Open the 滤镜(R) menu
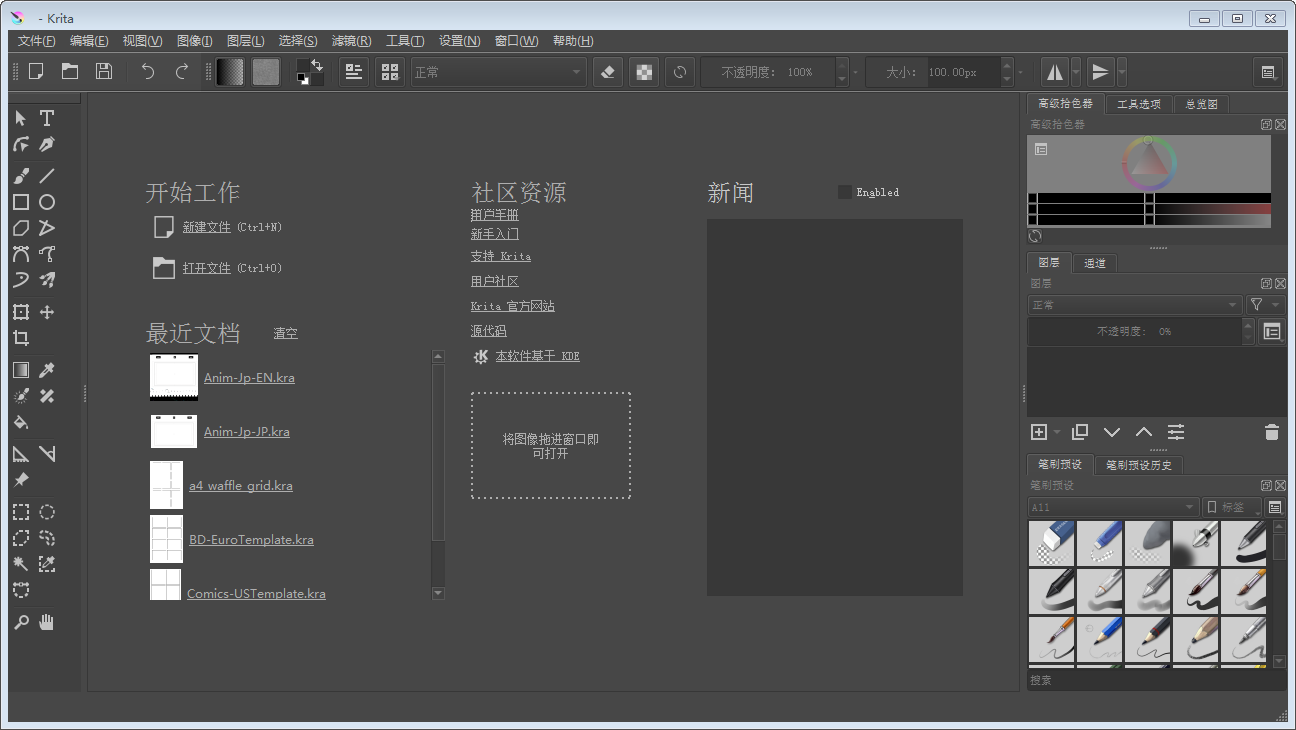Screen dimensions: 1296x730 point(351,41)
